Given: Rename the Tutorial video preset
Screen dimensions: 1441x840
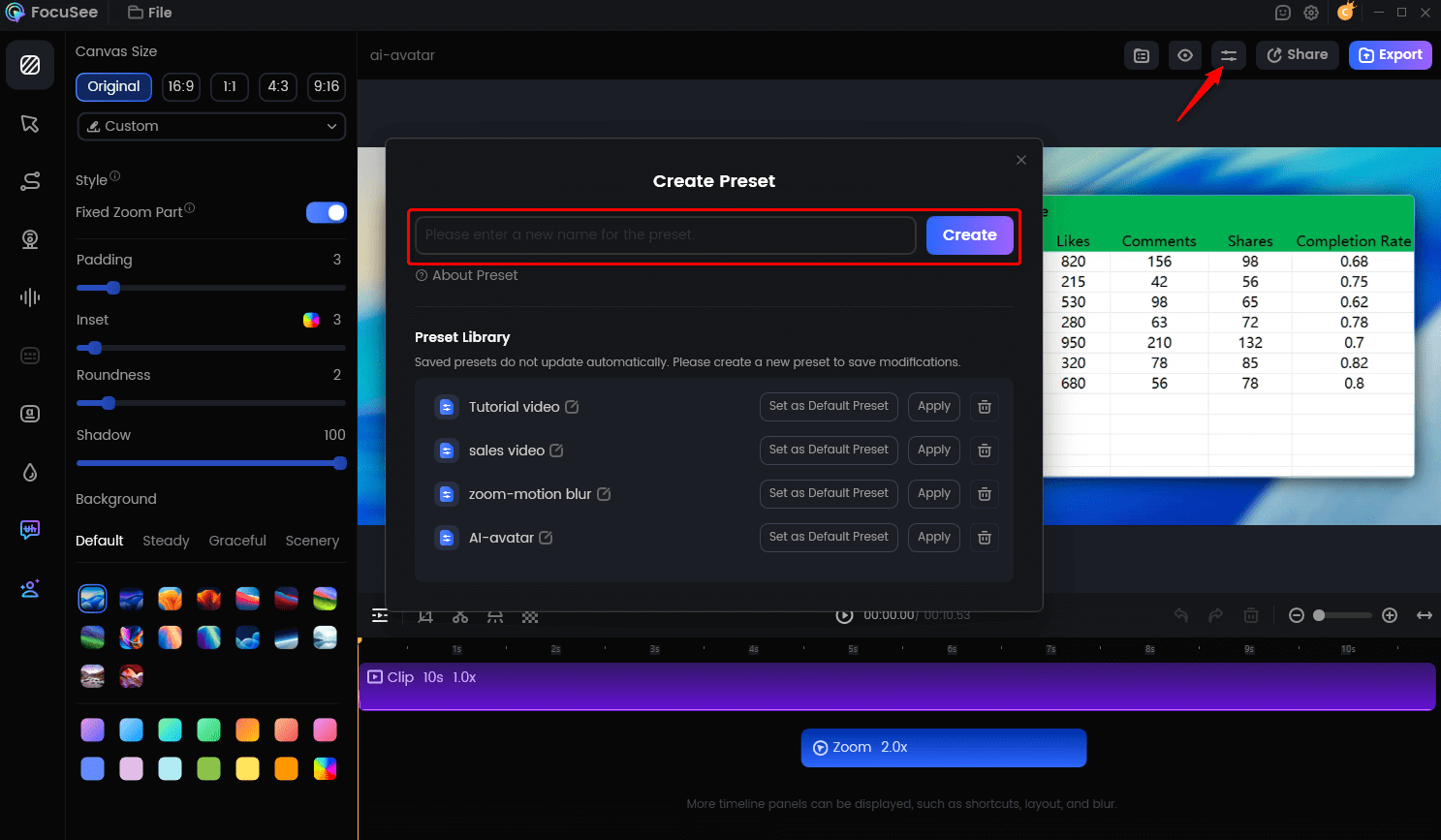Looking at the screenshot, I should pos(572,407).
